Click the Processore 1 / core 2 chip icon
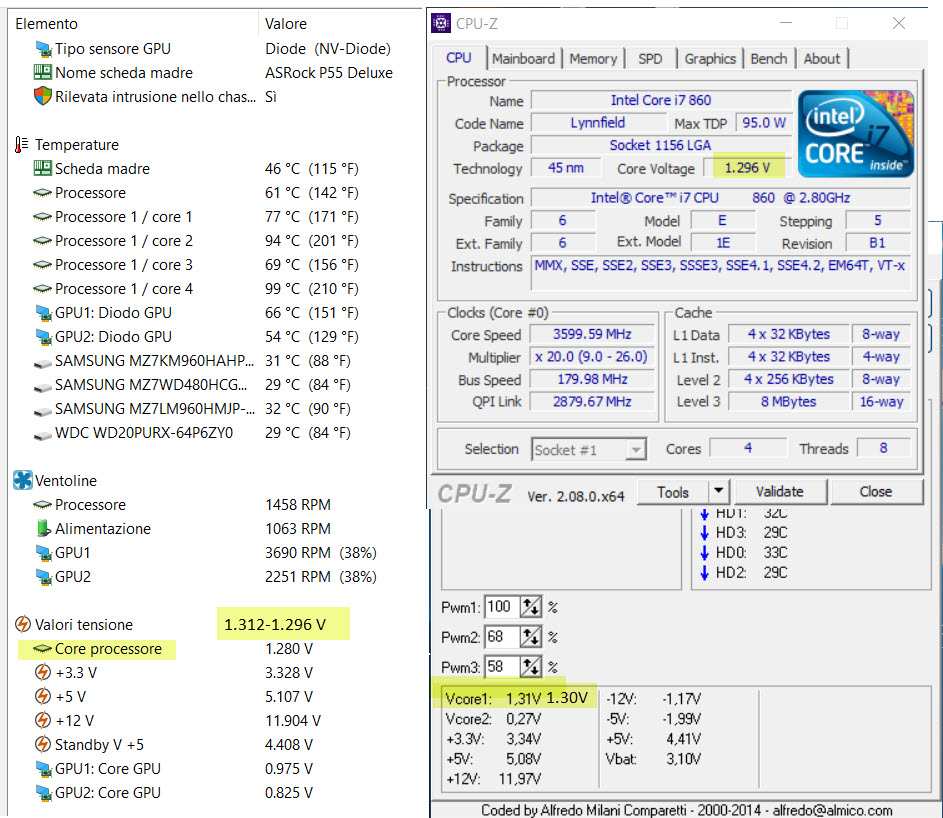Image resolution: width=943 pixels, height=818 pixels. click(42, 241)
